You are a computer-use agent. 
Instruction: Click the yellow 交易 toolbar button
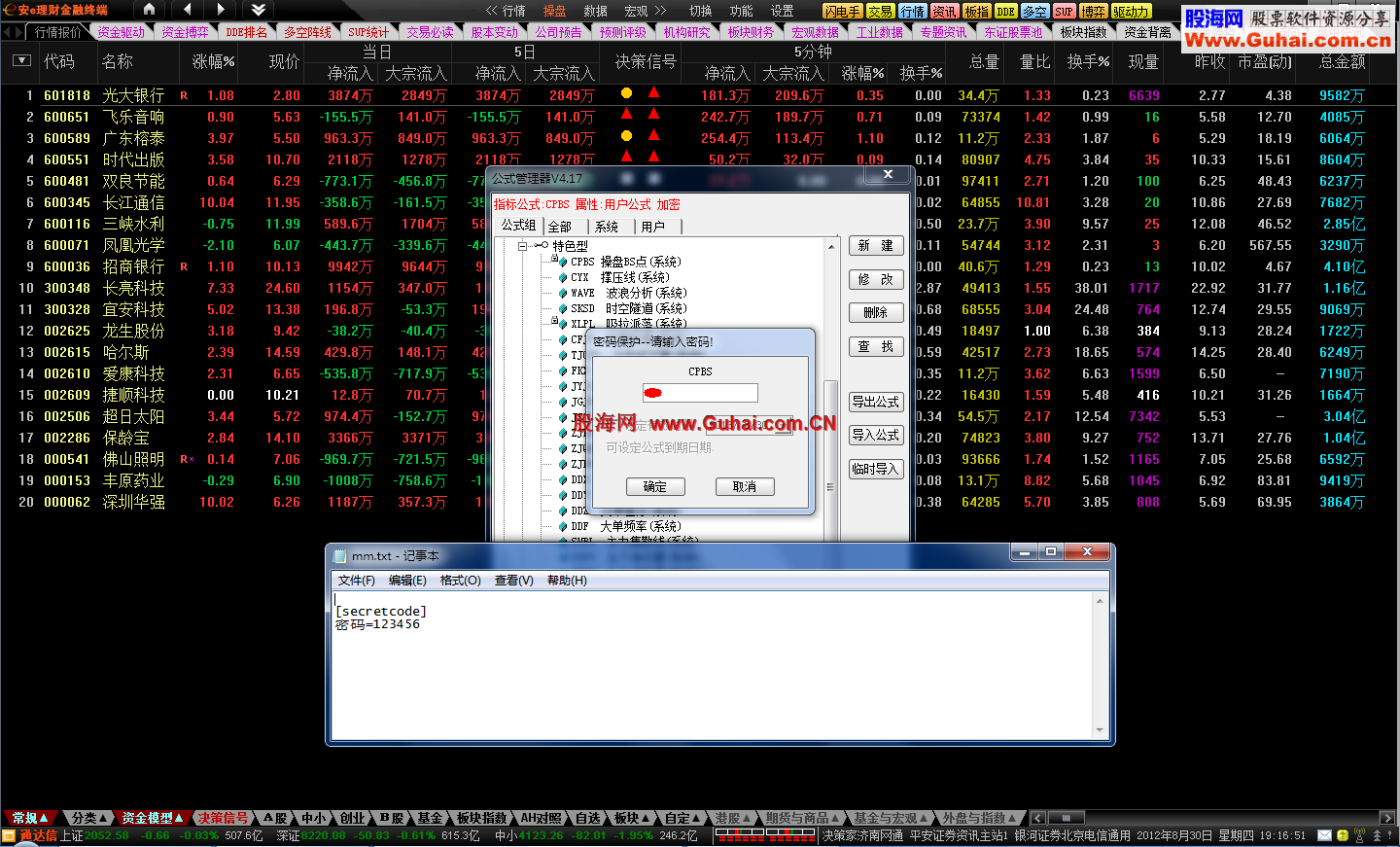[x=880, y=12]
